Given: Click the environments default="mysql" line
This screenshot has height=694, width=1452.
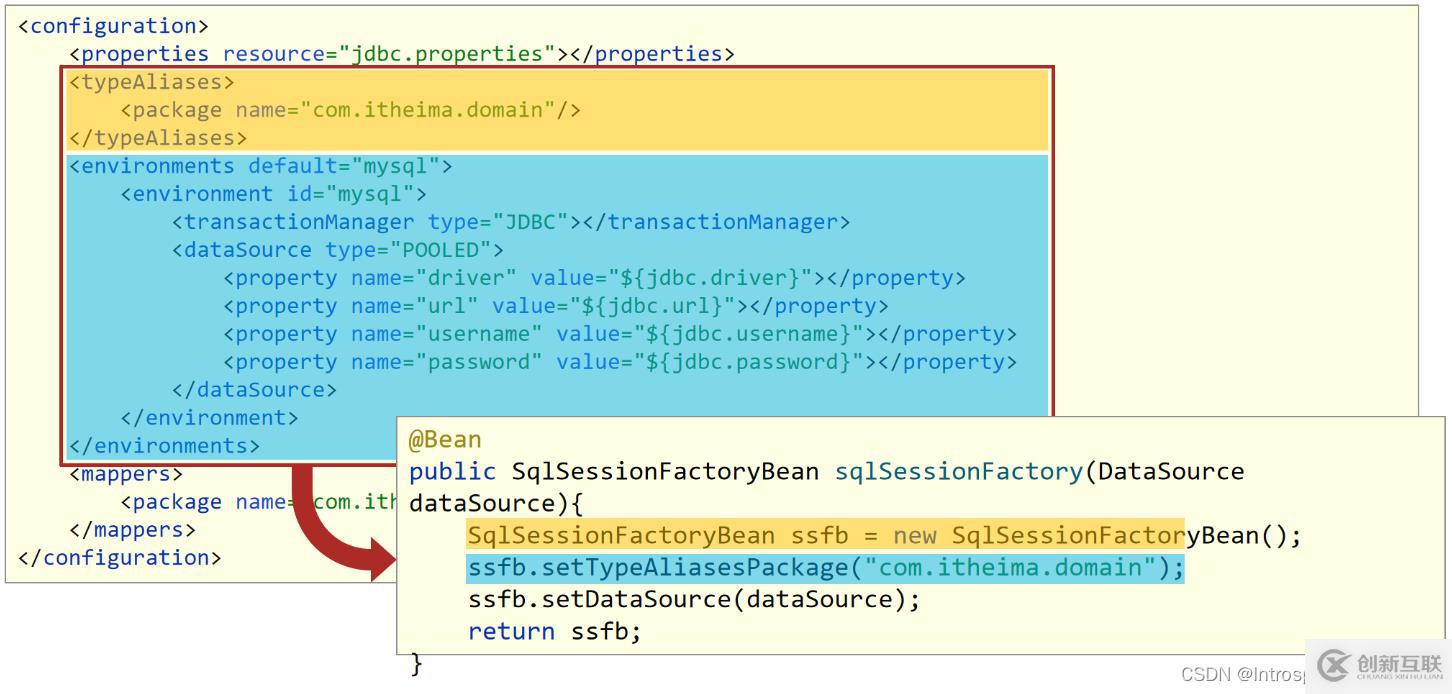Looking at the screenshot, I should point(260,166).
